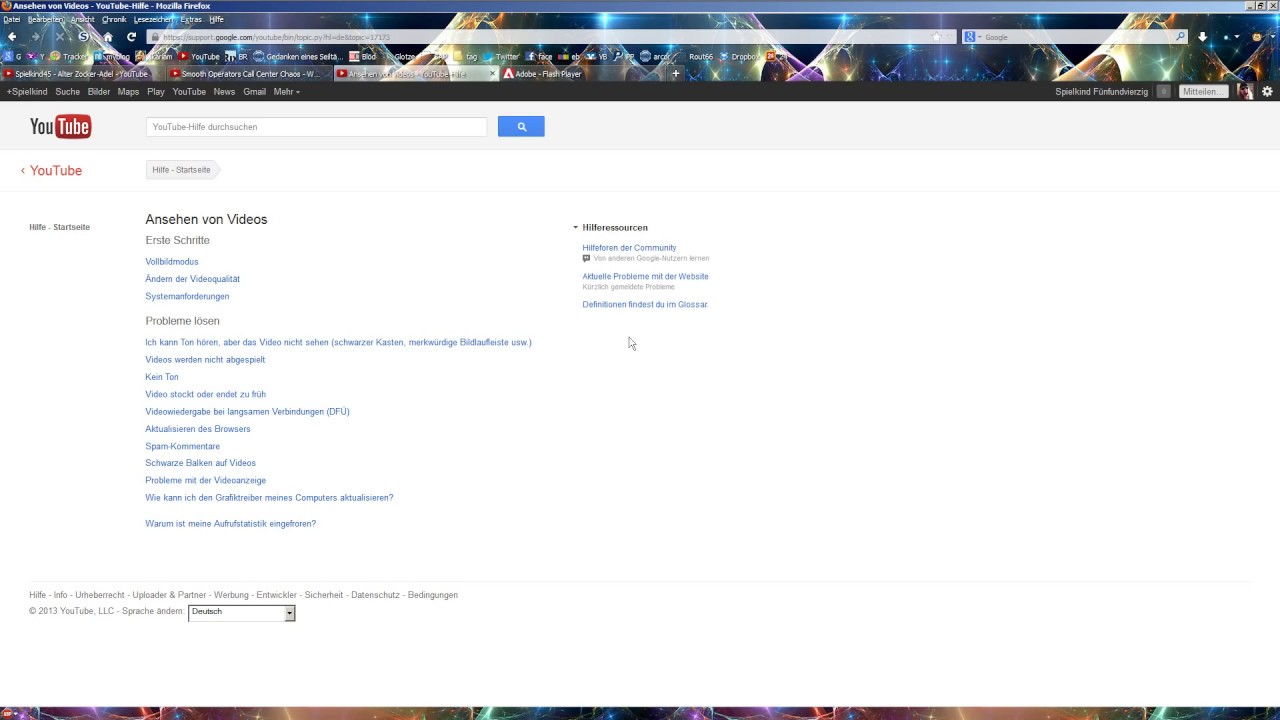Stop loading with the X toolbar icon
1280x720 pixels.
tap(60, 37)
